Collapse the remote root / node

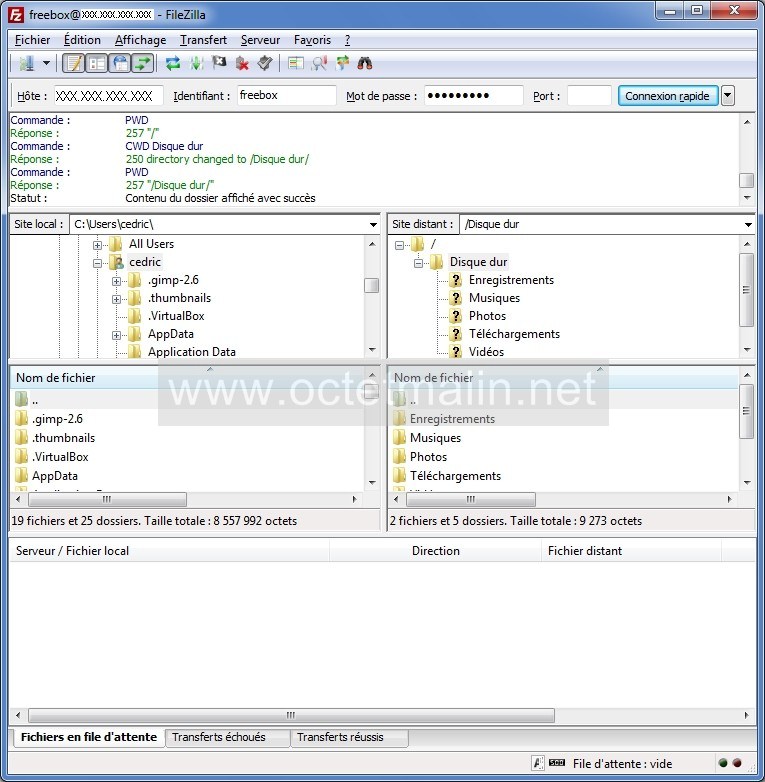pyautogui.click(x=399, y=245)
